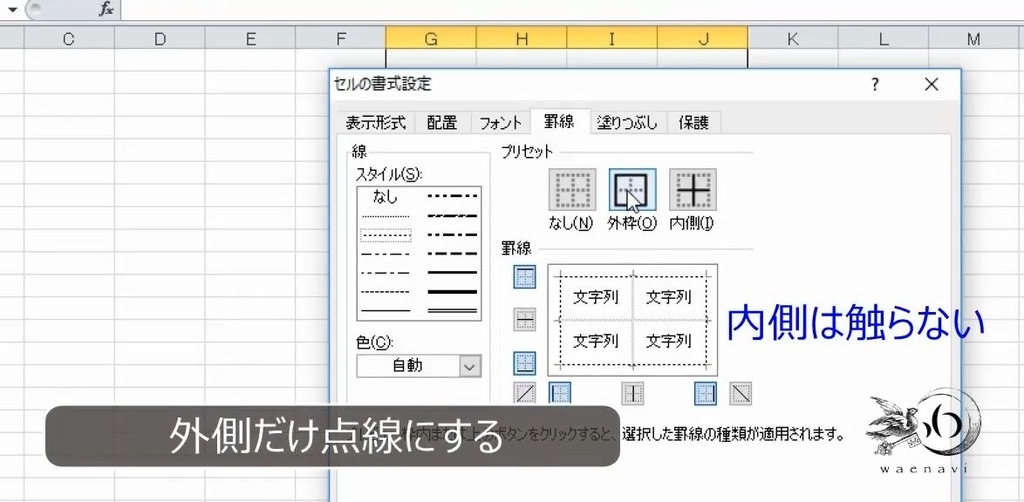Screen dimensions: 1024x502
Task: Choose the currently selected thin dotted line style
Action: pyautogui.click(x=385, y=235)
